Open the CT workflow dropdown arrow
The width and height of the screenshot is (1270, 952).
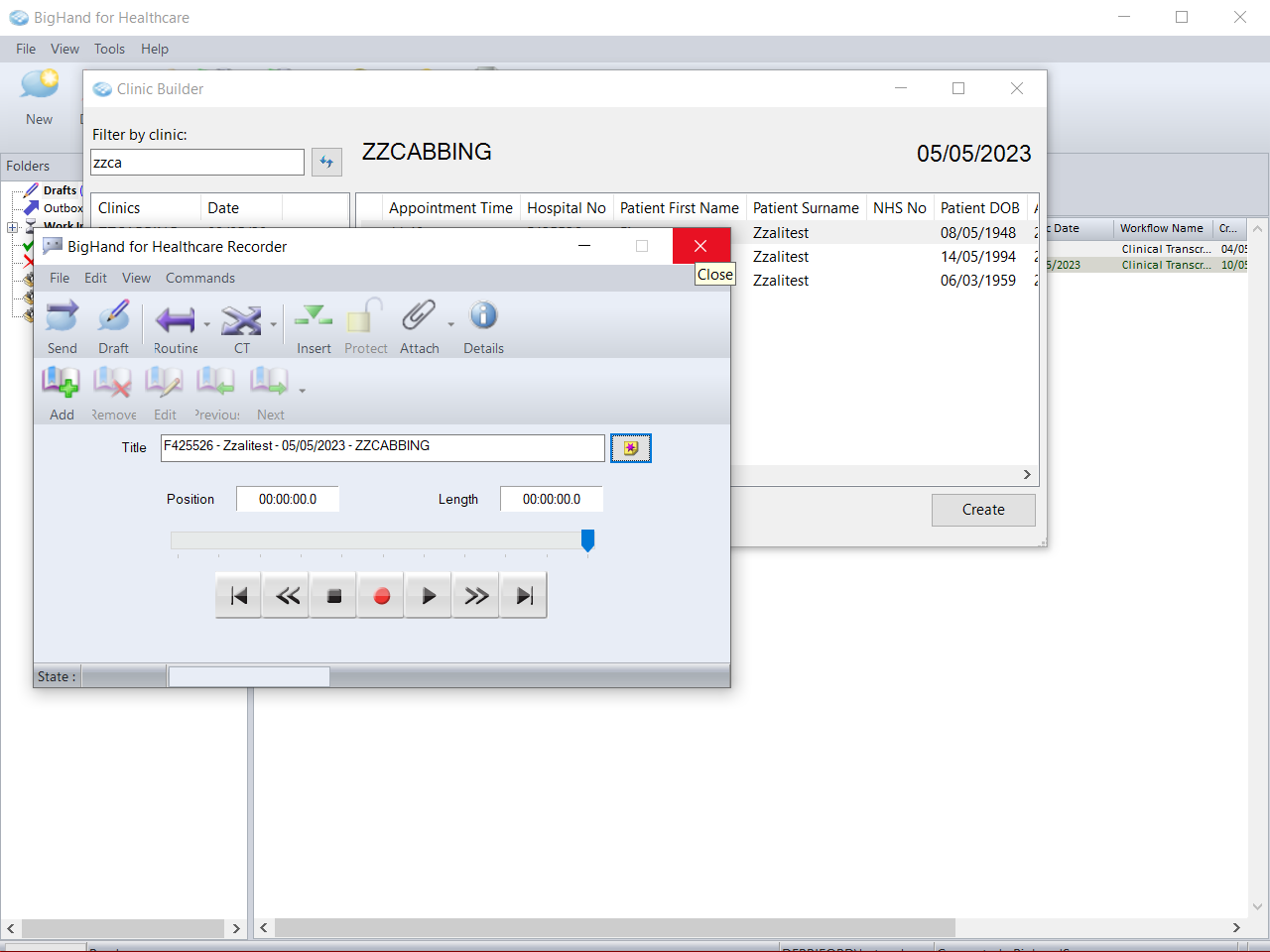coord(273,324)
